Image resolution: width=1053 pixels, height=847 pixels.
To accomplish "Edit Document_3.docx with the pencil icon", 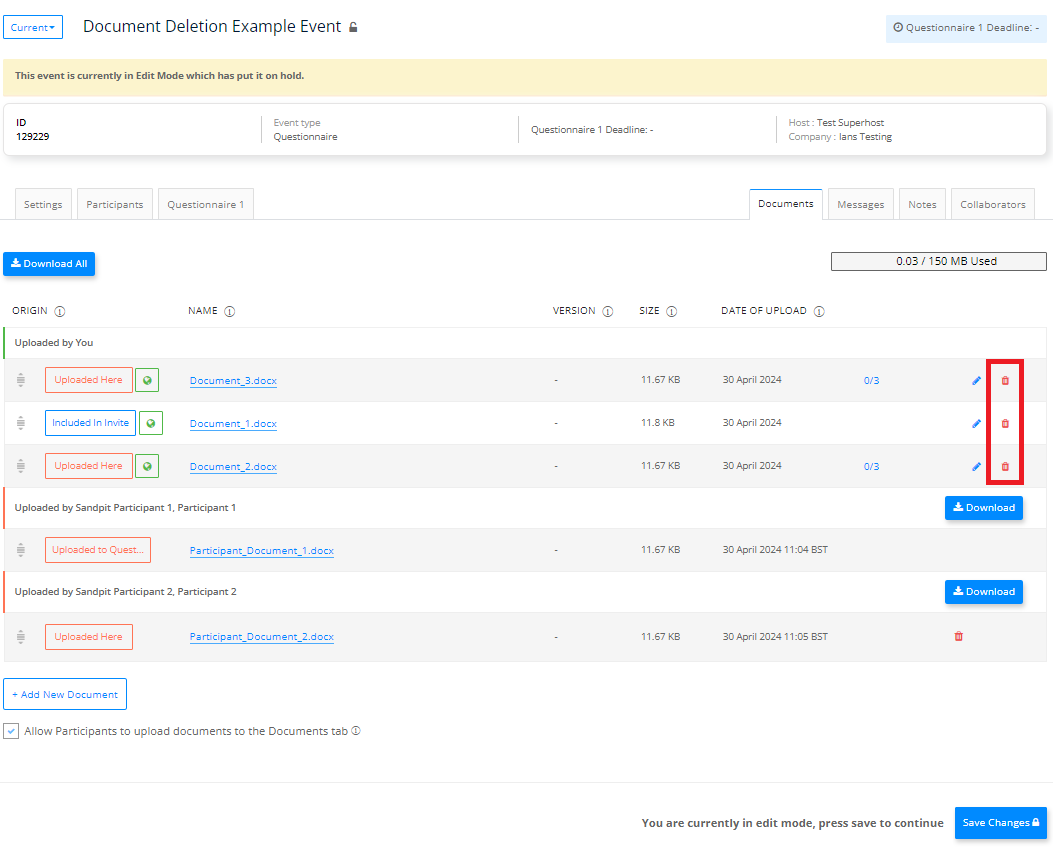I will (x=976, y=381).
